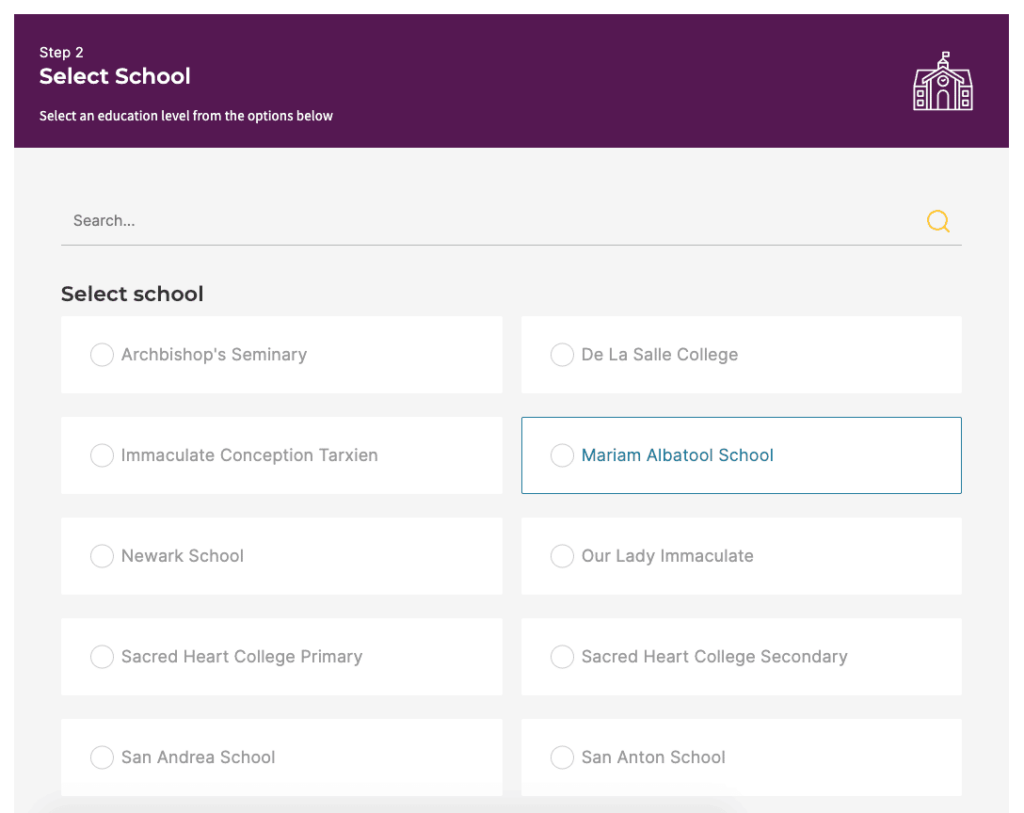This screenshot has height=813, width=1024.
Task: Select the De La Salle College radio button
Action: click(562, 355)
